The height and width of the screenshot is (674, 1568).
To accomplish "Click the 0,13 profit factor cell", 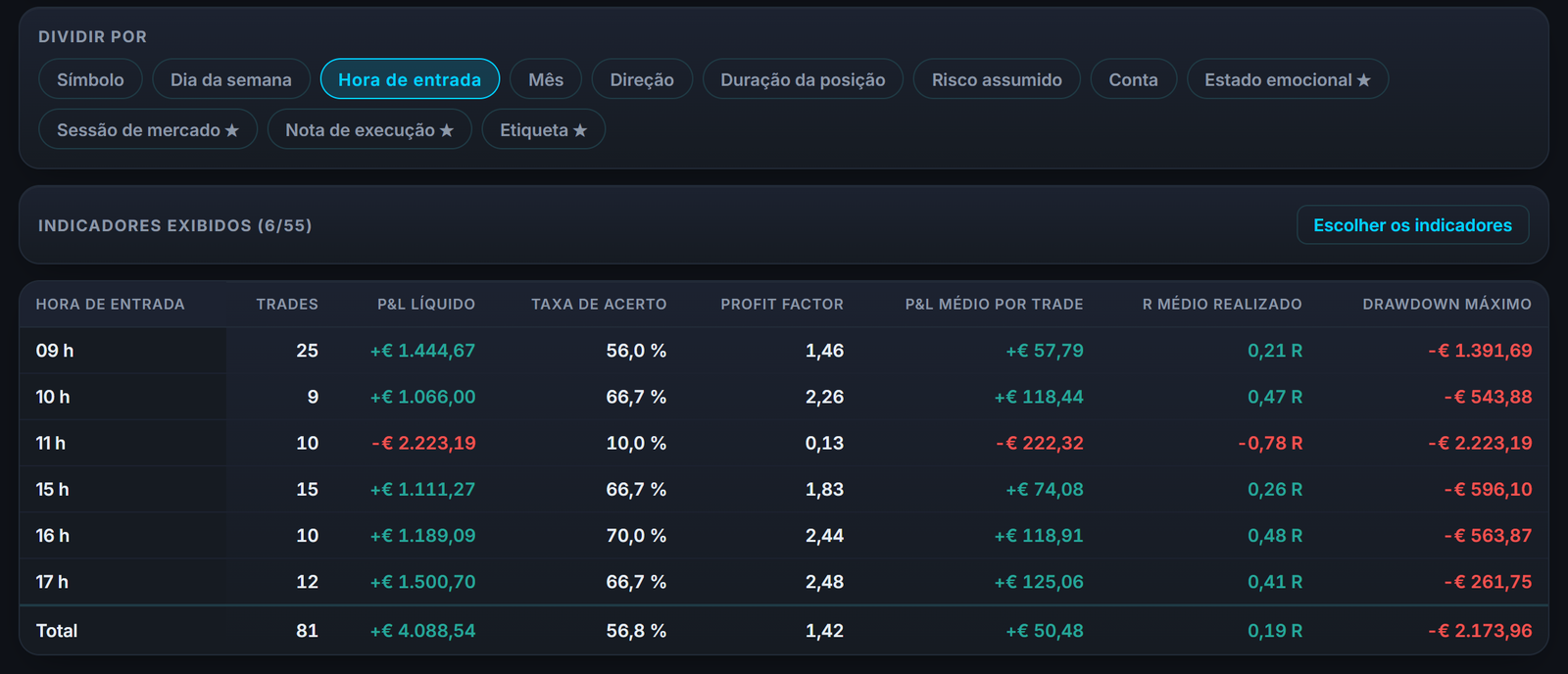I will (x=824, y=443).
